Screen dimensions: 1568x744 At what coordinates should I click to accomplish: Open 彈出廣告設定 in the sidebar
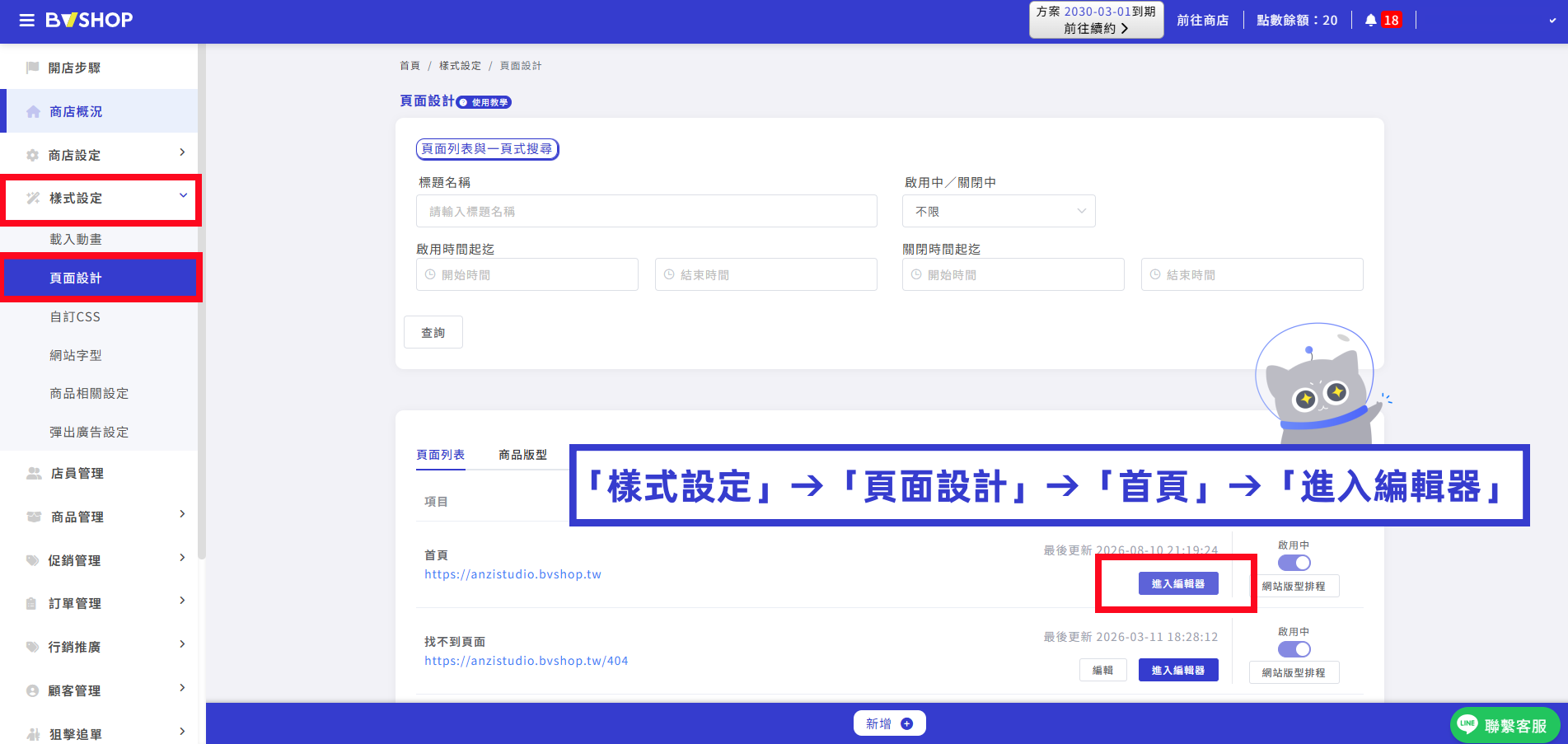(x=89, y=432)
